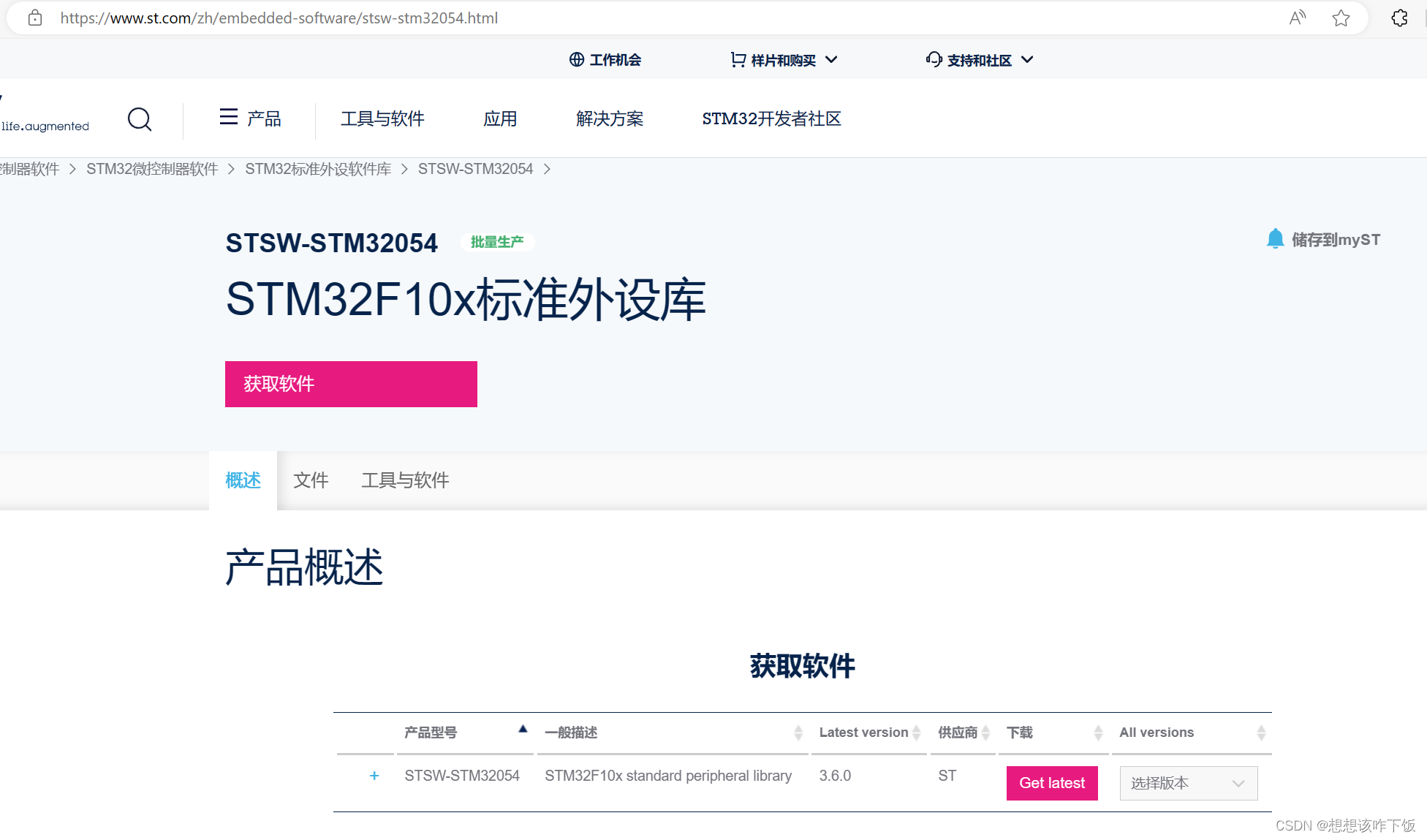This screenshot has width=1427, height=840.
Task: Click the 批量生产 status badge
Action: click(497, 242)
